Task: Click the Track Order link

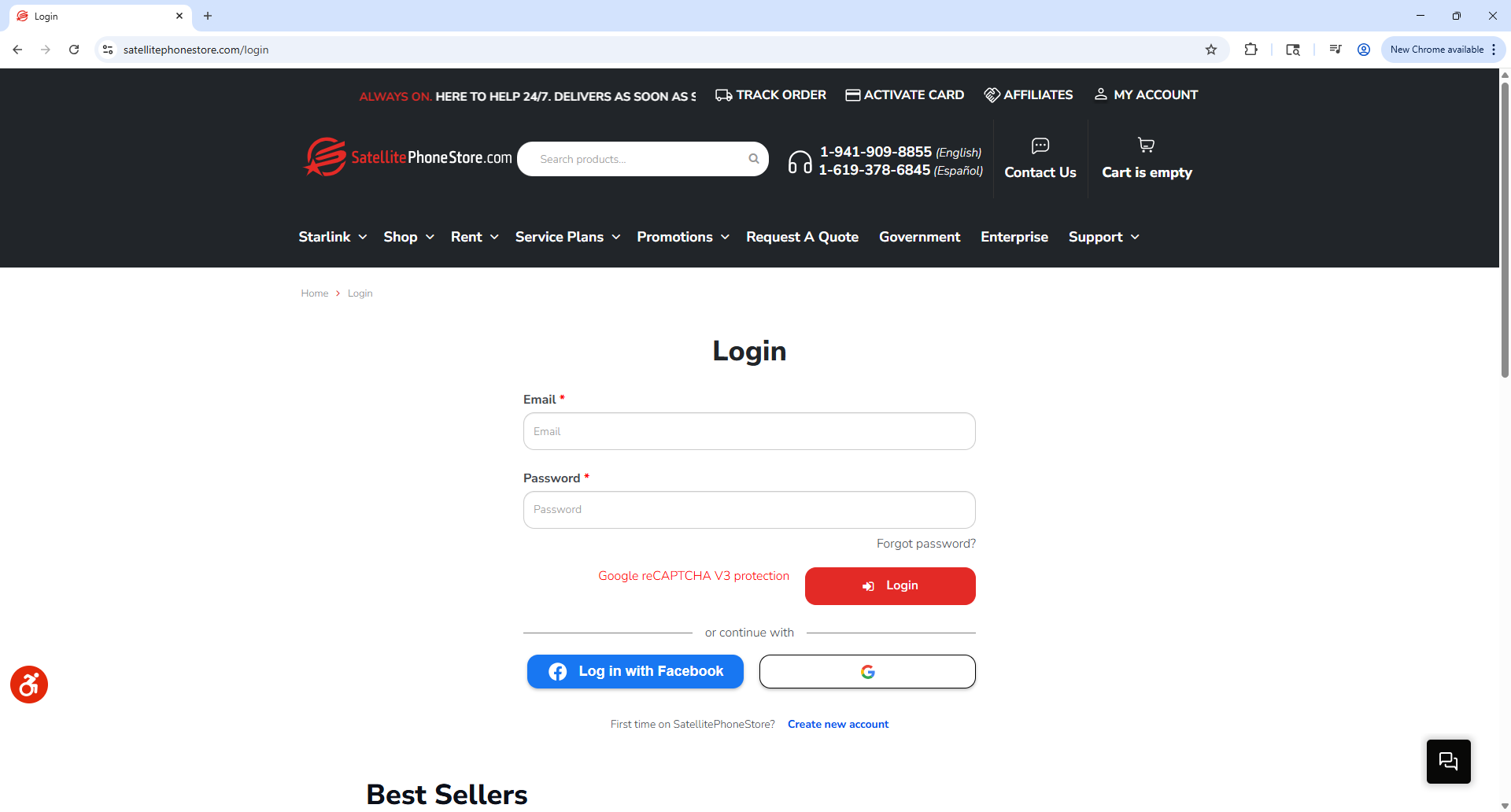Action: coord(770,95)
